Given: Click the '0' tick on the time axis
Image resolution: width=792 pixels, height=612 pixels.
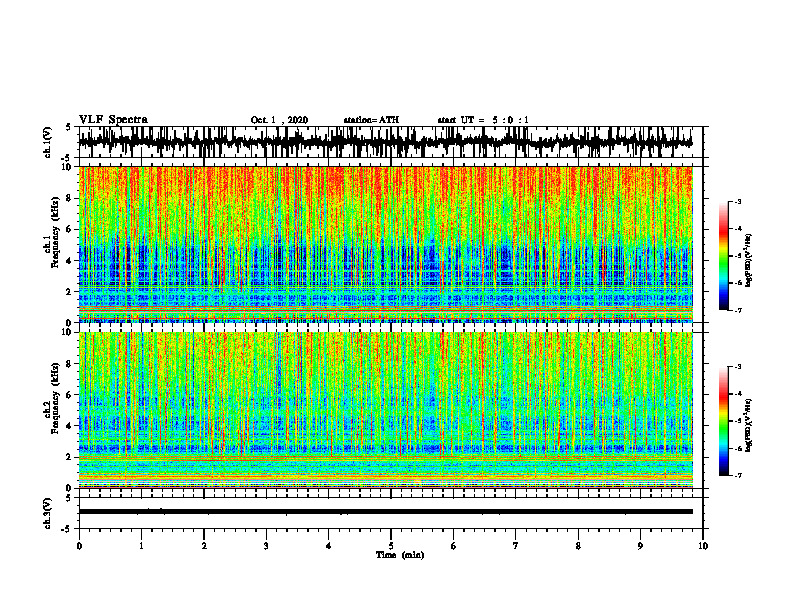Looking at the screenshot, I should click(x=79, y=546).
